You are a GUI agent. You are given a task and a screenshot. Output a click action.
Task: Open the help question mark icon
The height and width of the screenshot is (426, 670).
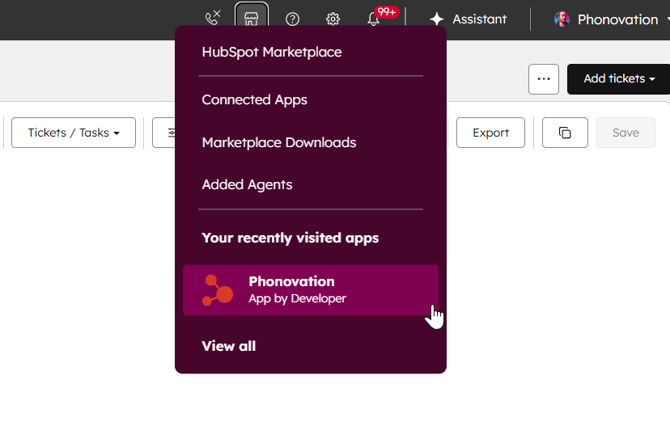click(x=292, y=19)
